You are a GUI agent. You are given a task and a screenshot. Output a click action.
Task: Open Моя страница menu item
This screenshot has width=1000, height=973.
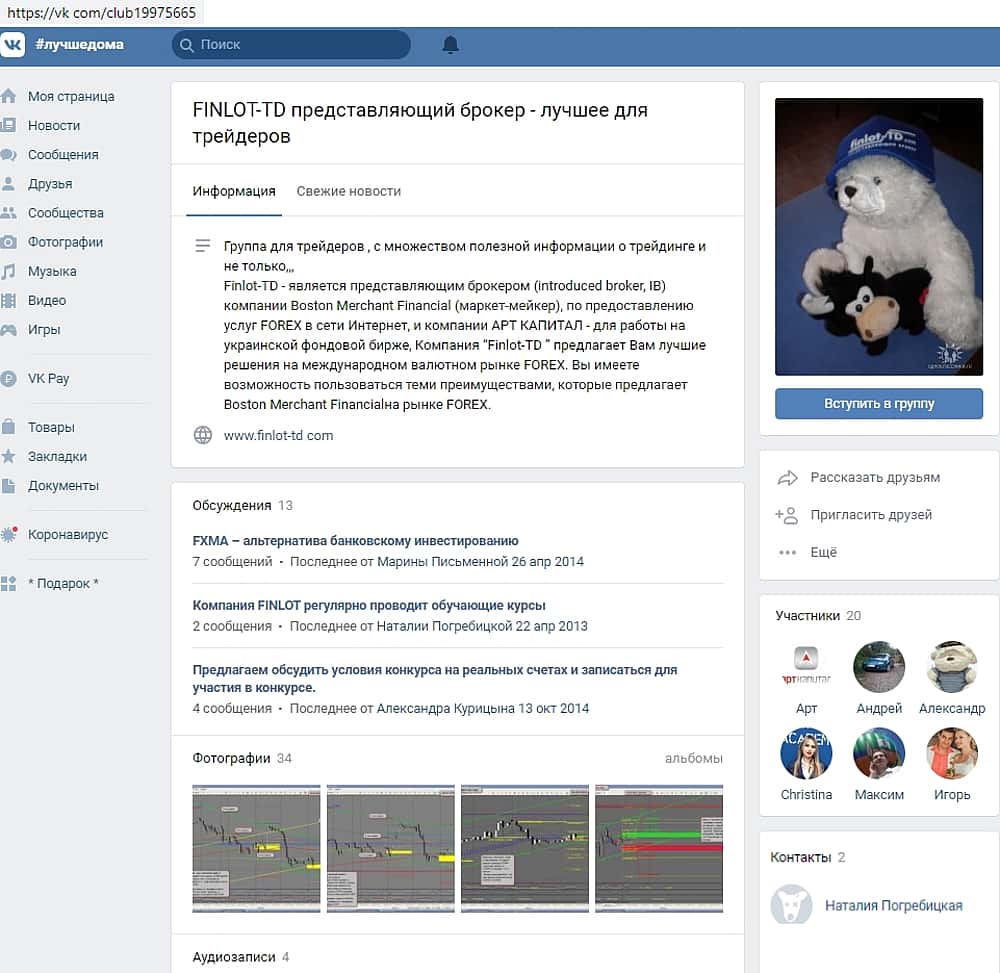(x=71, y=96)
